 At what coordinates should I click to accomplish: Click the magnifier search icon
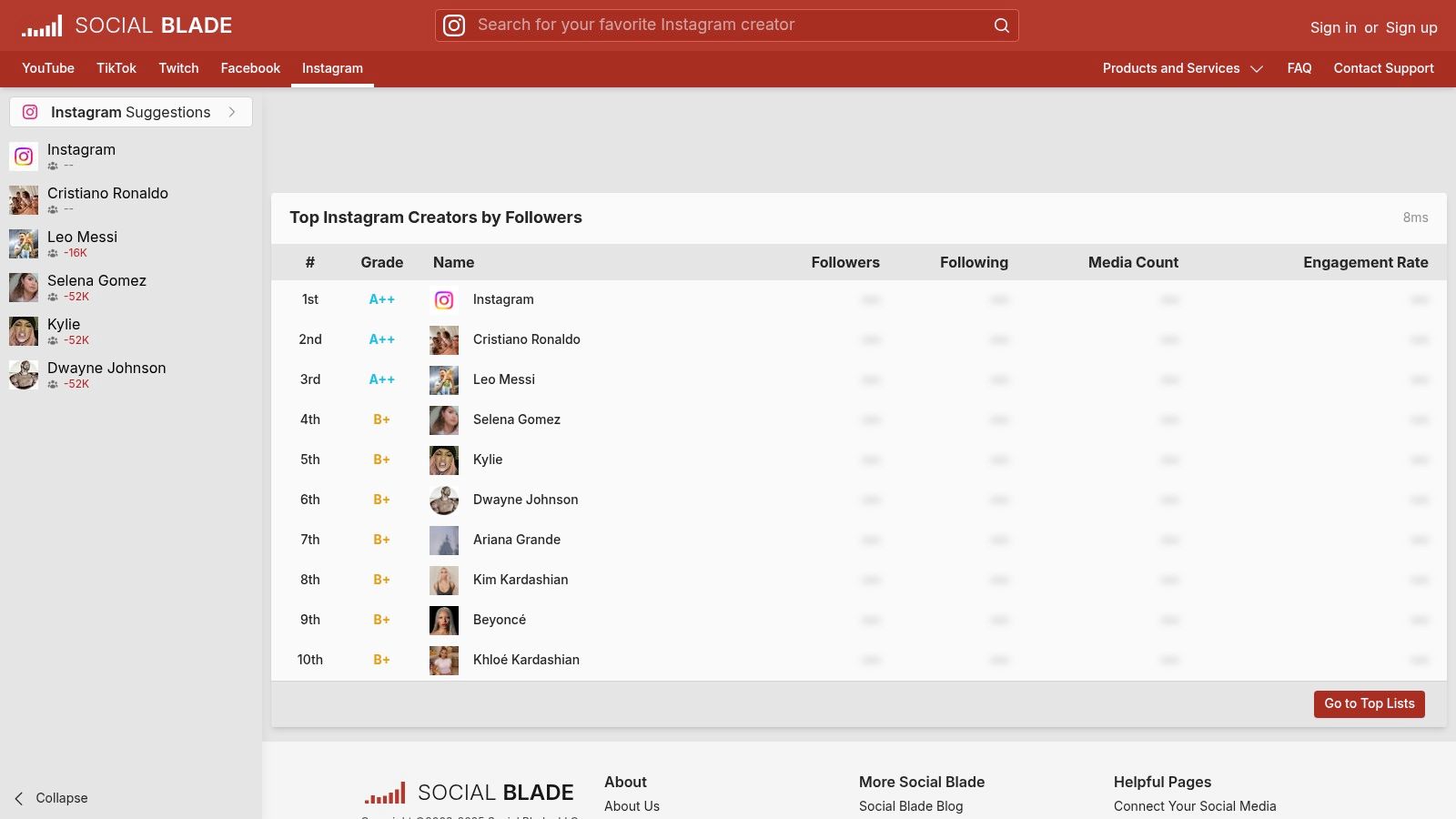tap(1001, 25)
